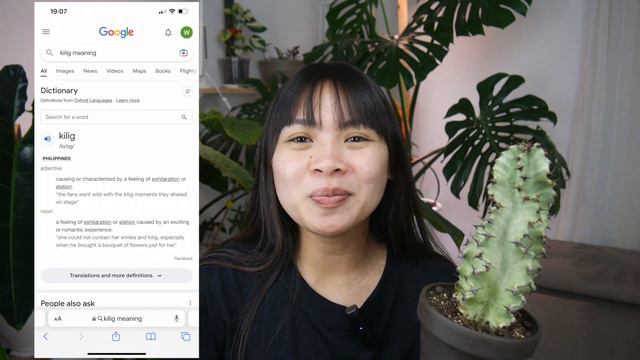Expand Translations and more definitions
The height and width of the screenshot is (360, 640).
[116, 276]
